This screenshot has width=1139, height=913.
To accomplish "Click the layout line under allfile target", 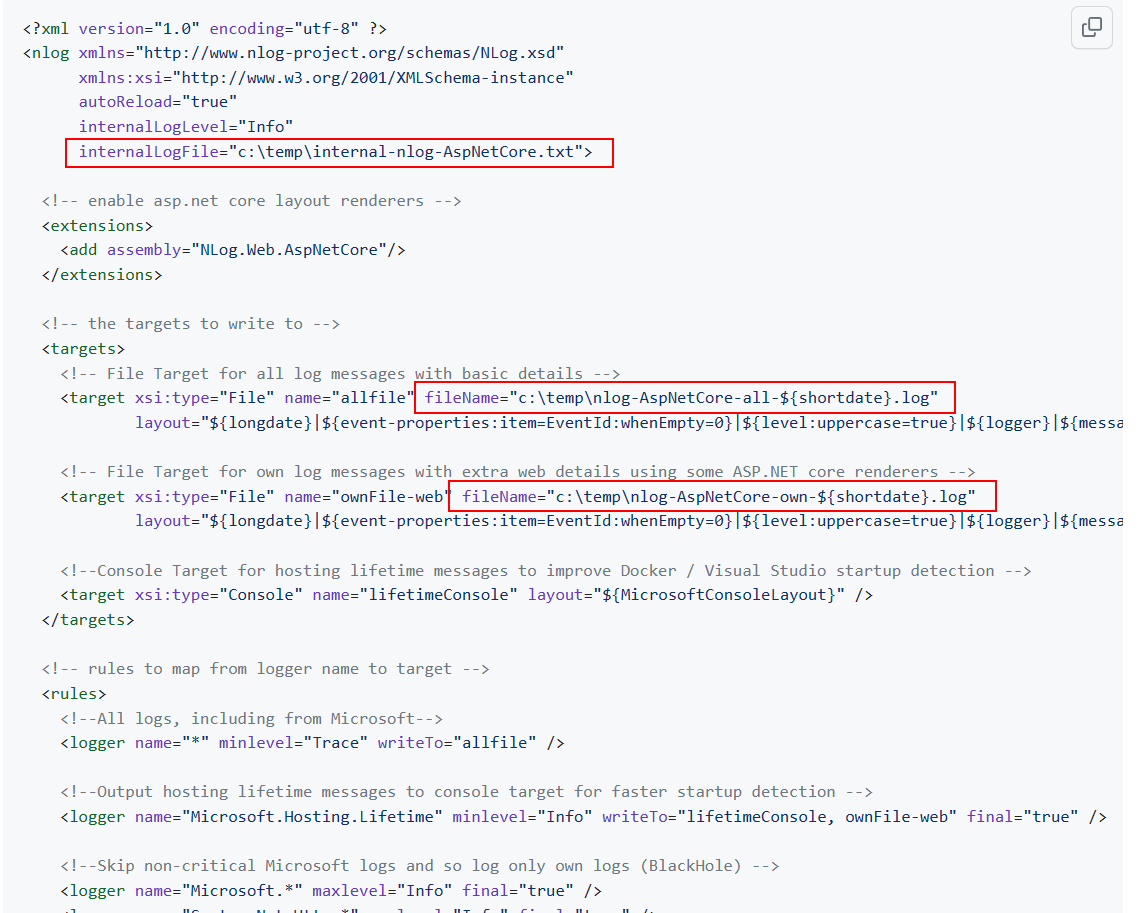I will point(629,423).
